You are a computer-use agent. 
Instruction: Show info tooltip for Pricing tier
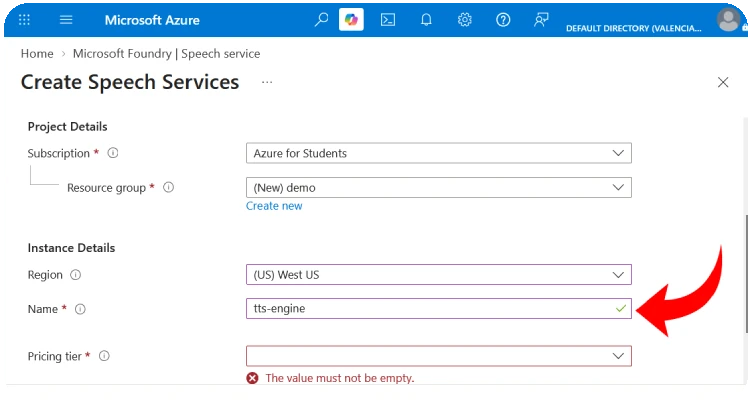coord(104,356)
